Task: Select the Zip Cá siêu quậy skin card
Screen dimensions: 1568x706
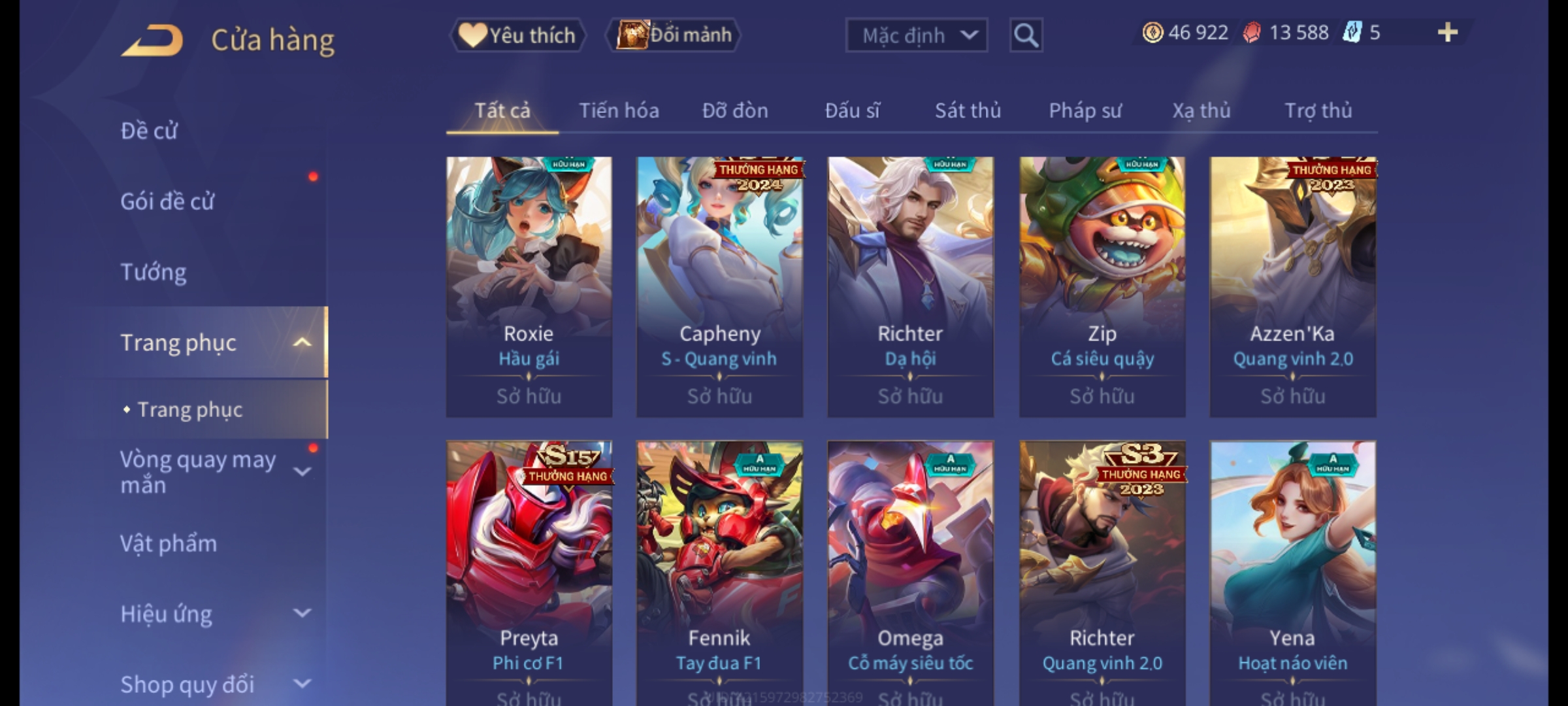Action: [x=1102, y=286]
